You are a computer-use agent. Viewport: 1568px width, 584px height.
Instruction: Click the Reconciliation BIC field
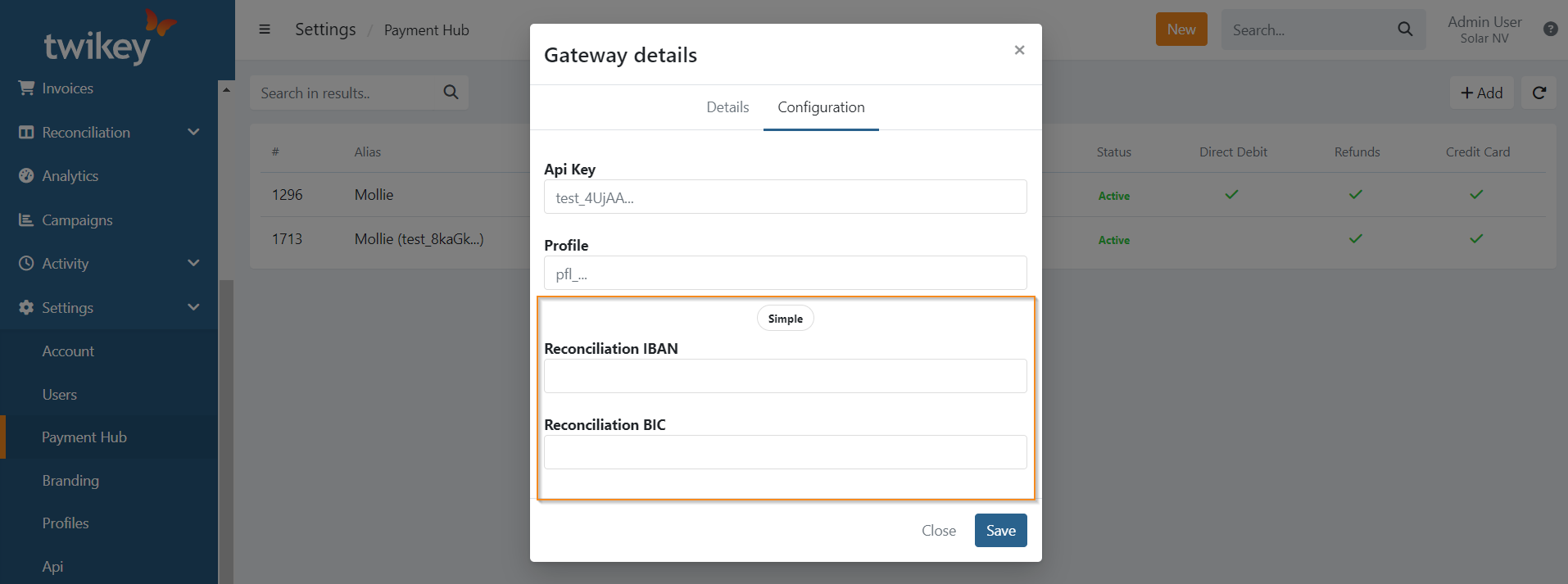(x=785, y=452)
